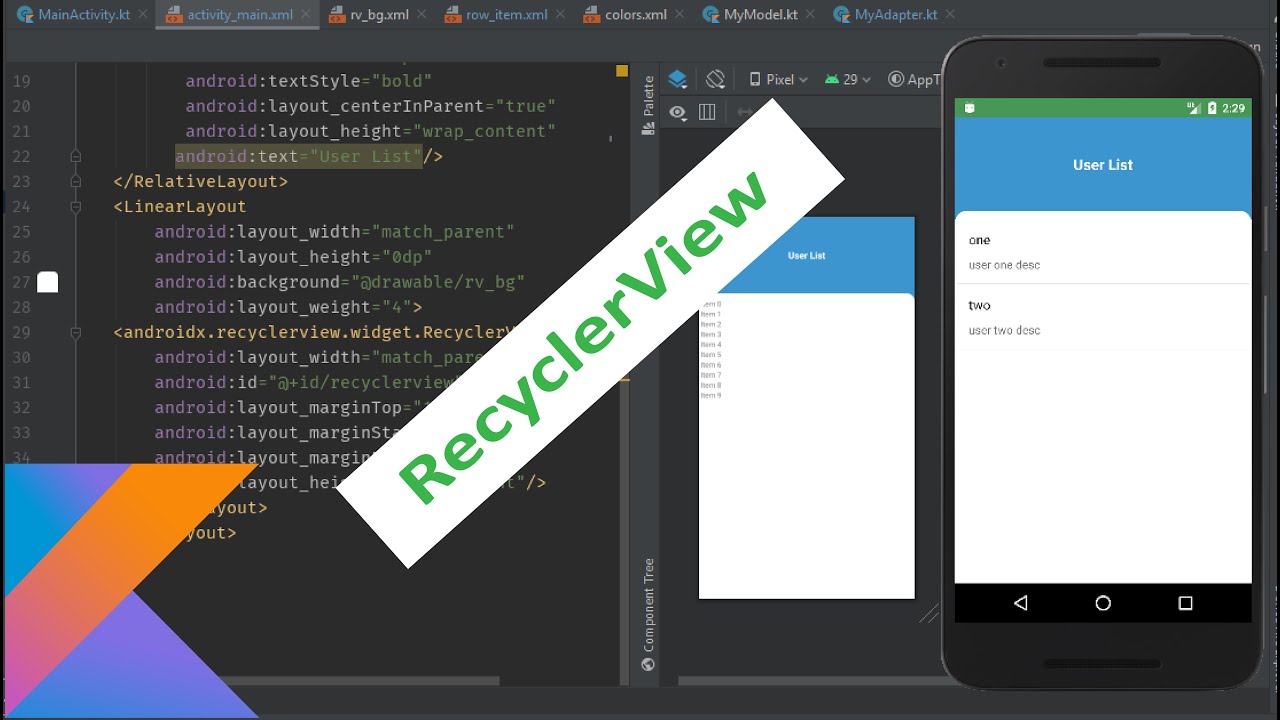Tap the 'one' row in the emulator list
Viewport: 1280px width, 720px height.
coord(1103,251)
